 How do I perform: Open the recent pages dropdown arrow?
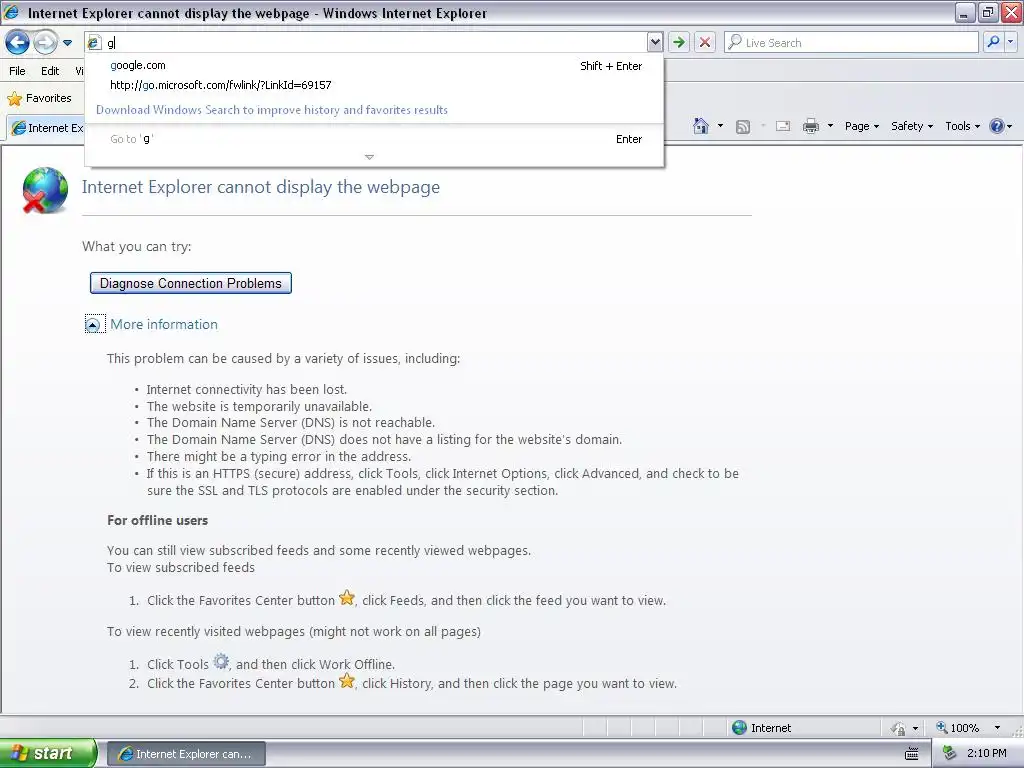pyautogui.click(x=67, y=43)
